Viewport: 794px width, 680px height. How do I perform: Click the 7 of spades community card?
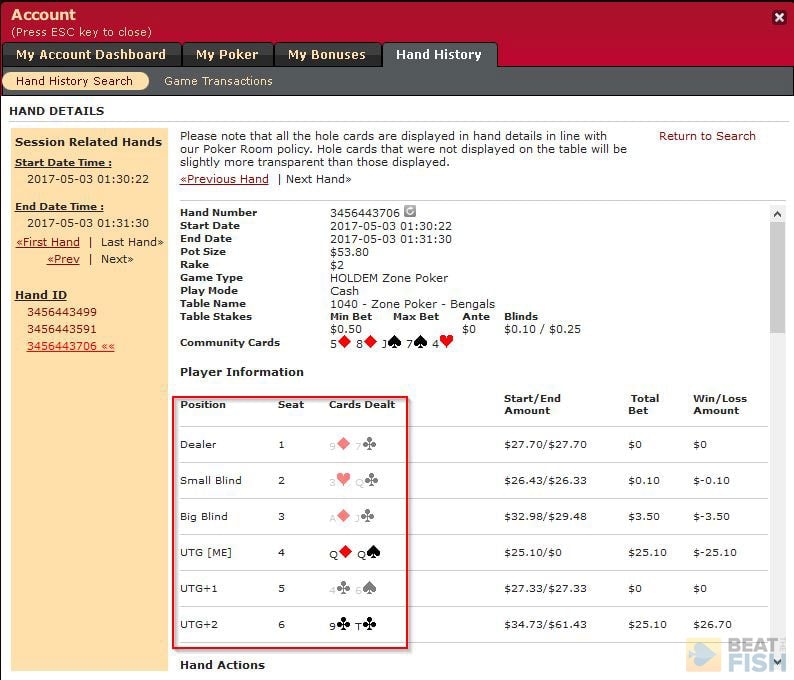point(417,343)
